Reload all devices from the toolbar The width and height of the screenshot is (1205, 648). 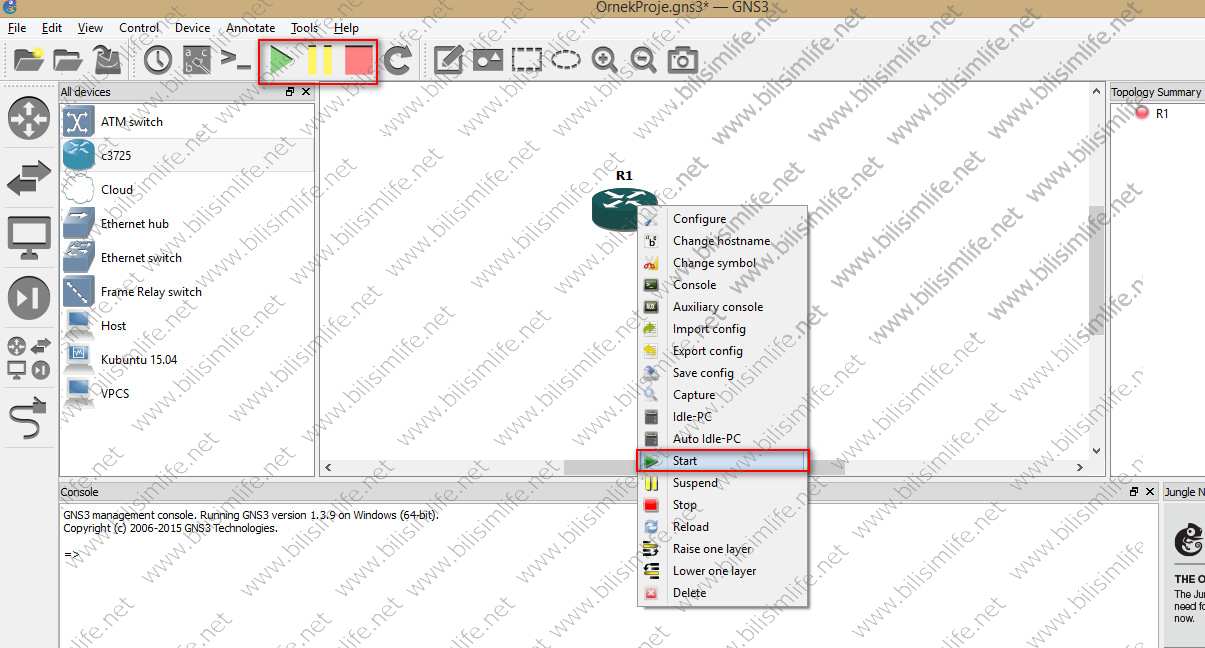(398, 60)
